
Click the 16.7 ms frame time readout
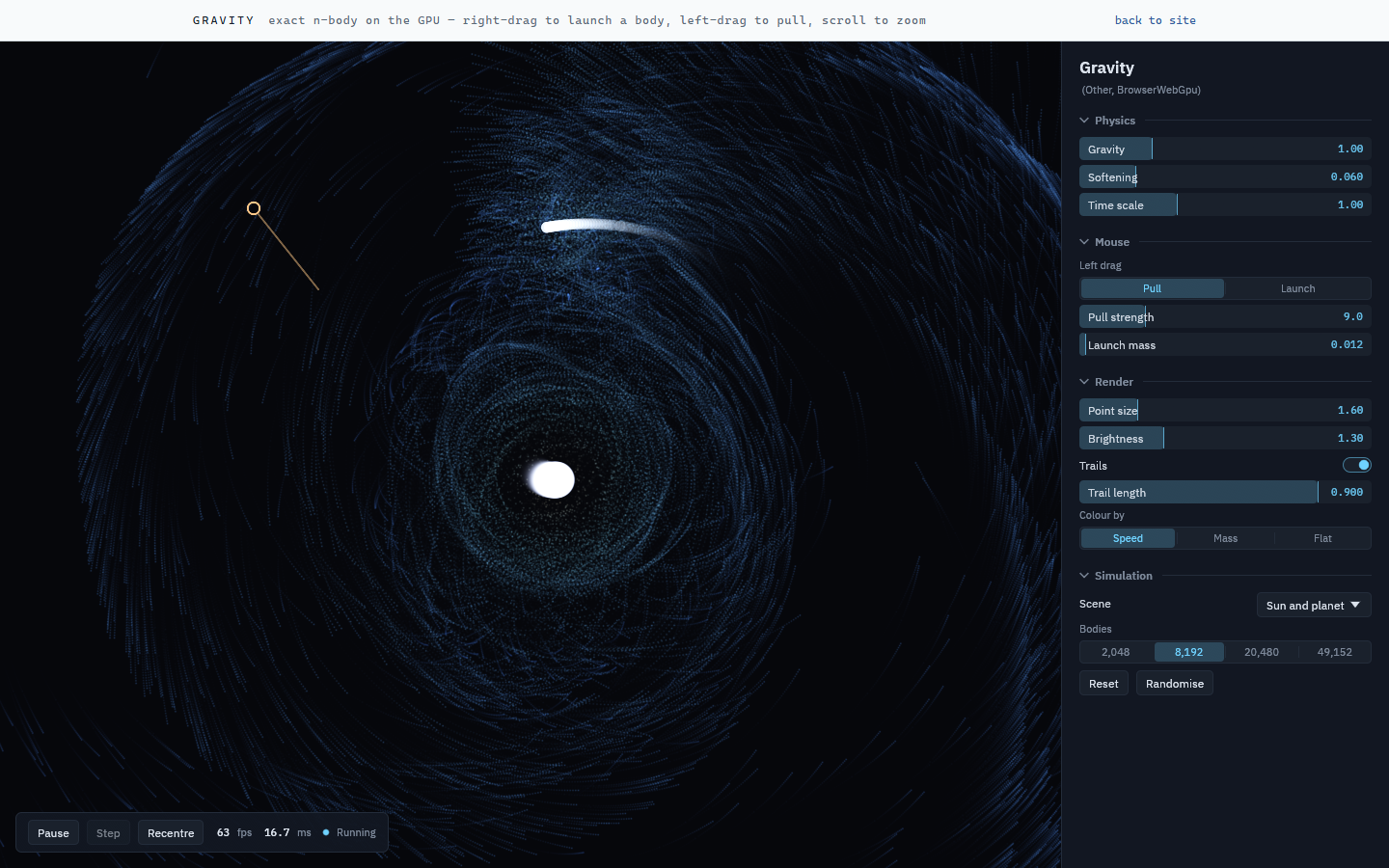(x=287, y=832)
